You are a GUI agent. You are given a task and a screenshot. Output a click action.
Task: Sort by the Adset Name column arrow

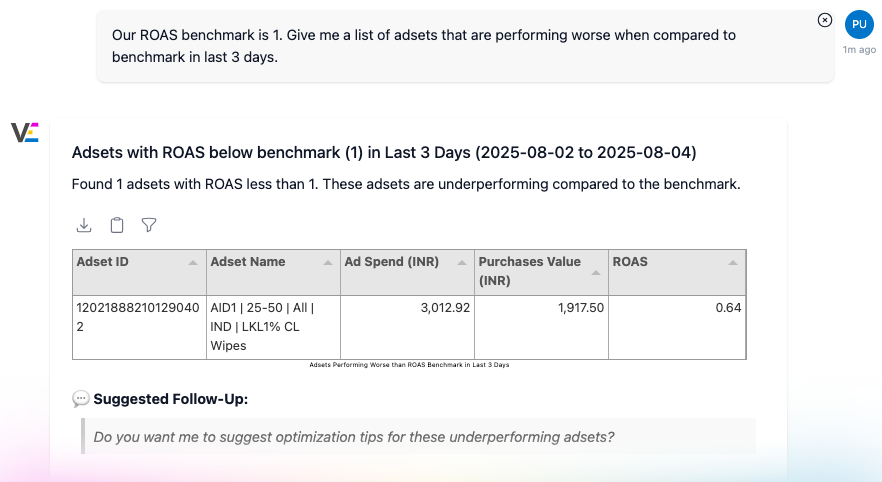[327, 262]
